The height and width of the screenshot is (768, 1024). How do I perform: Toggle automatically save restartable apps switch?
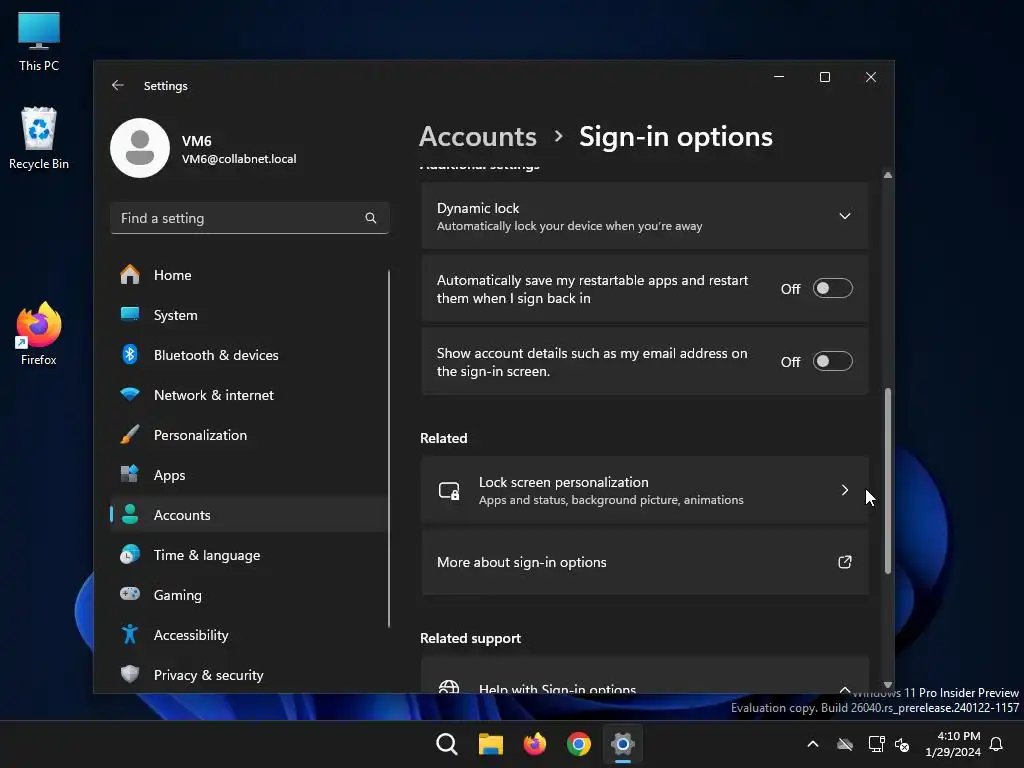point(833,288)
